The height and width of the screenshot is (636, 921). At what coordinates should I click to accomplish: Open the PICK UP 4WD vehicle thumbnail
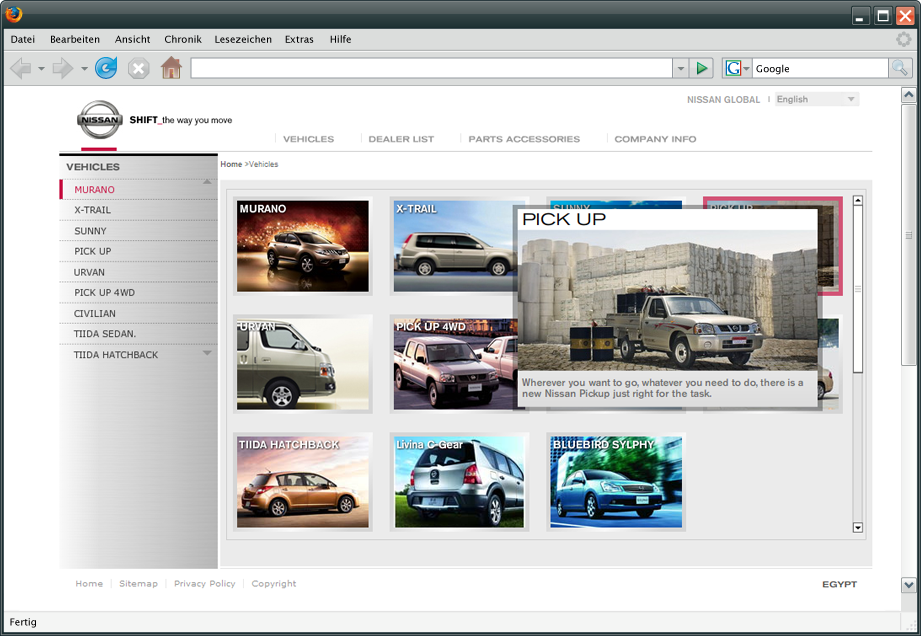click(x=453, y=364)
